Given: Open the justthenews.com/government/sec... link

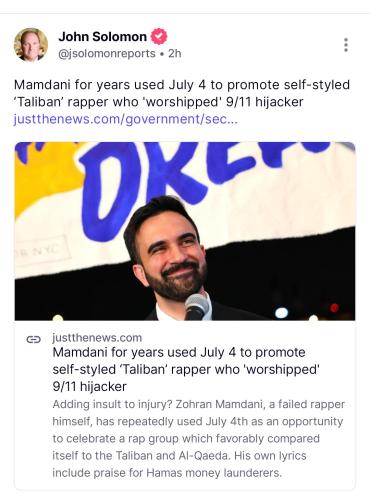Looking at the screenshot, I should tap(126, 119).
